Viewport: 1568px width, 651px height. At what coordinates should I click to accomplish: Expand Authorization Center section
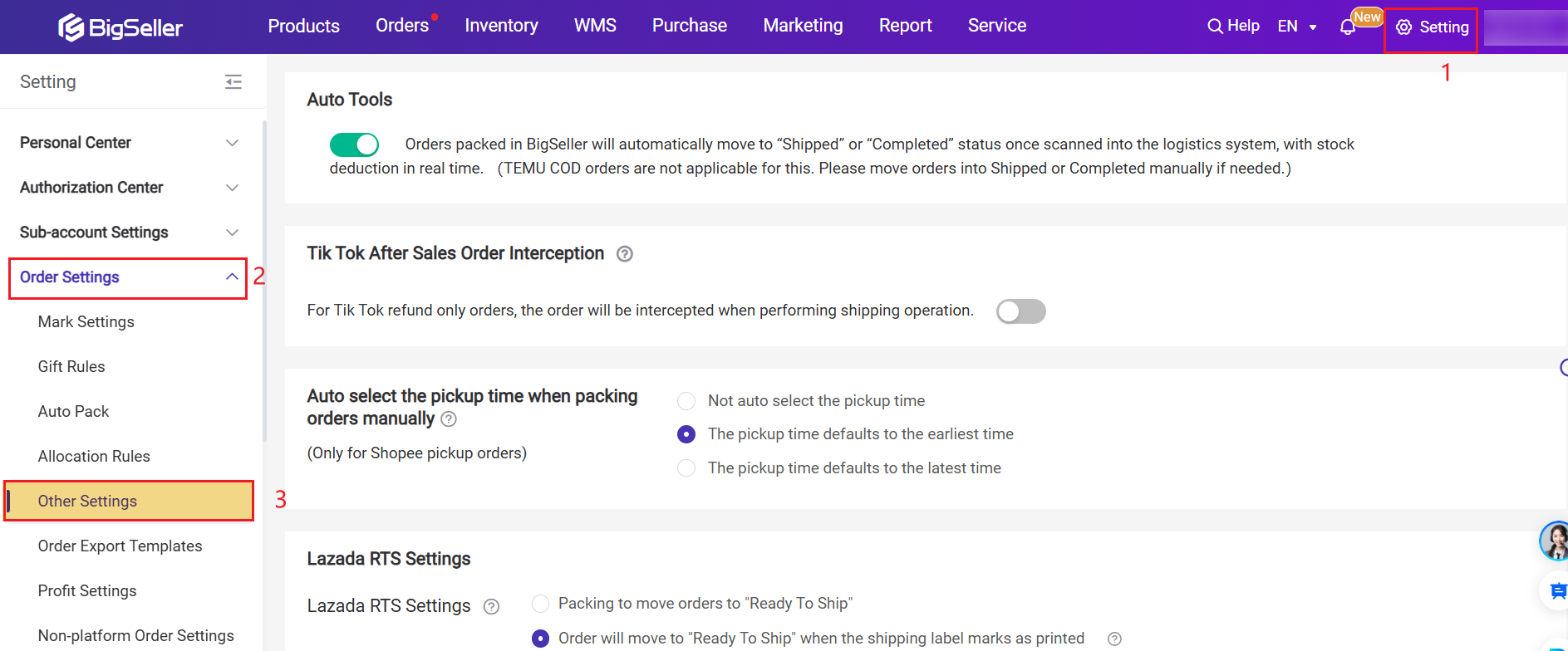pyautogui.click(x=130, y=188)
